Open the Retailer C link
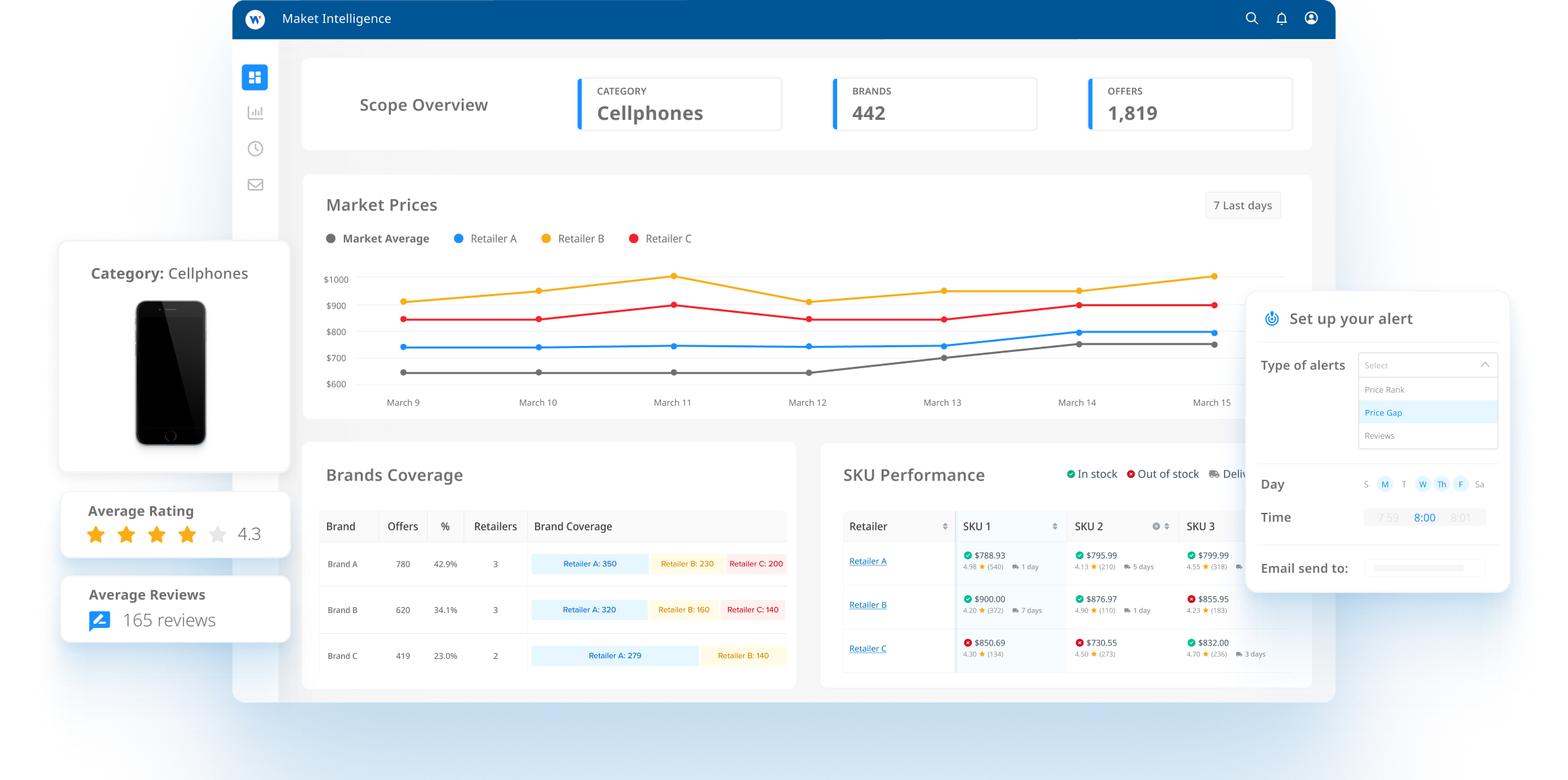Viewport: 1568px width, 780px height. [x=867, y=649]
